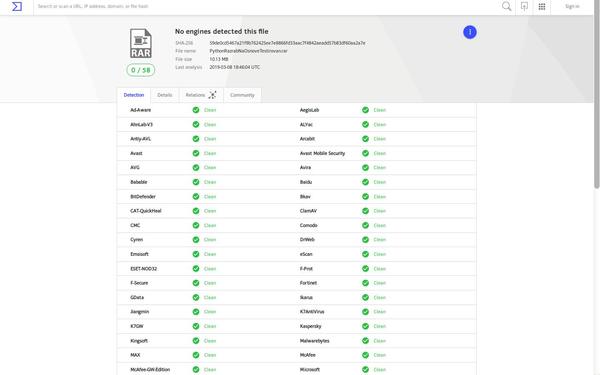This screenshot has width=600, height=375.
Task: Select the last analysis UTC timestamp
Action: pos(235,67)
